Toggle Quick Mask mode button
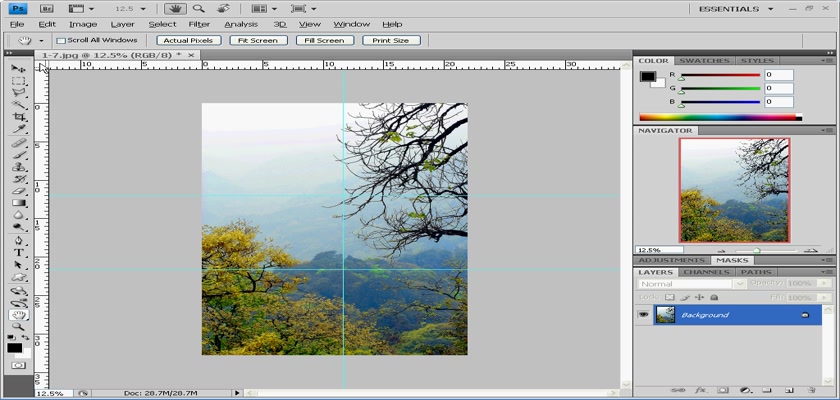 pos(19,366)
